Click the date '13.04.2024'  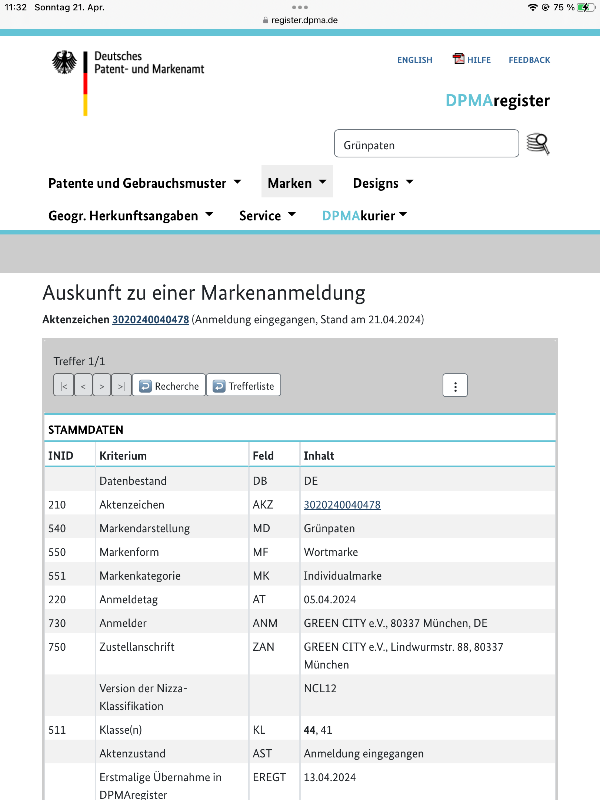330,777
